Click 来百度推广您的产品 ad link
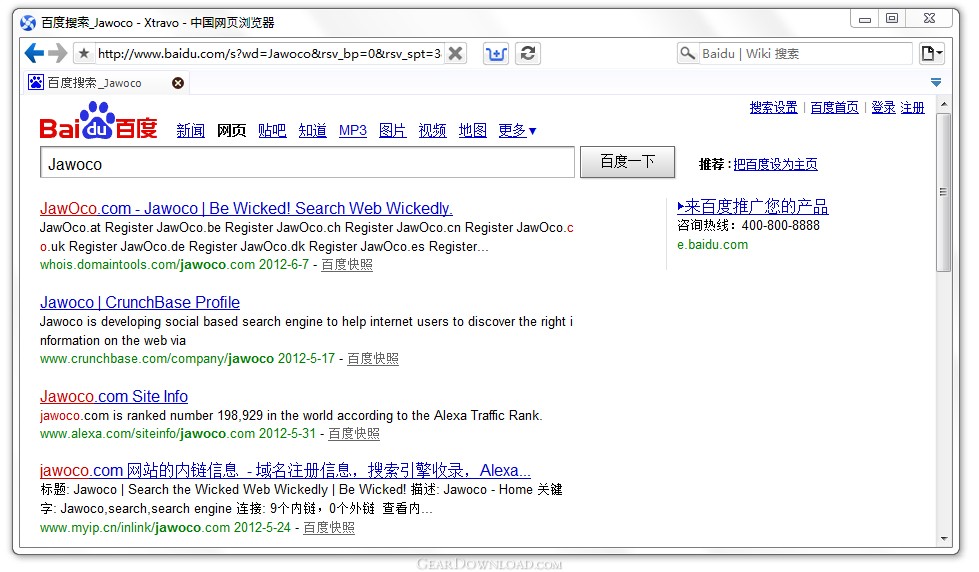979x572 pixels. point(753,206)
